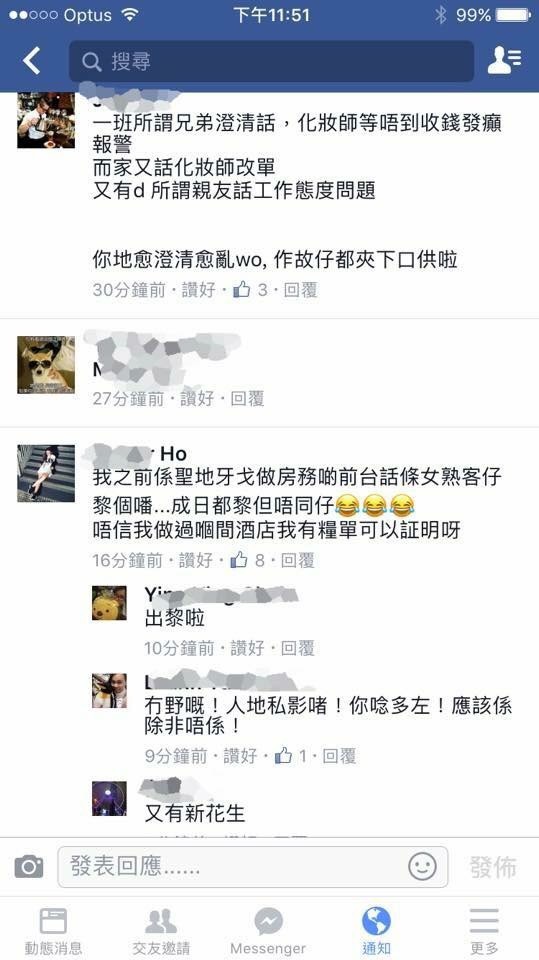539x960 pixels.
Task: Open the friends list icon beside search
Action: click(x=504, y=61)
